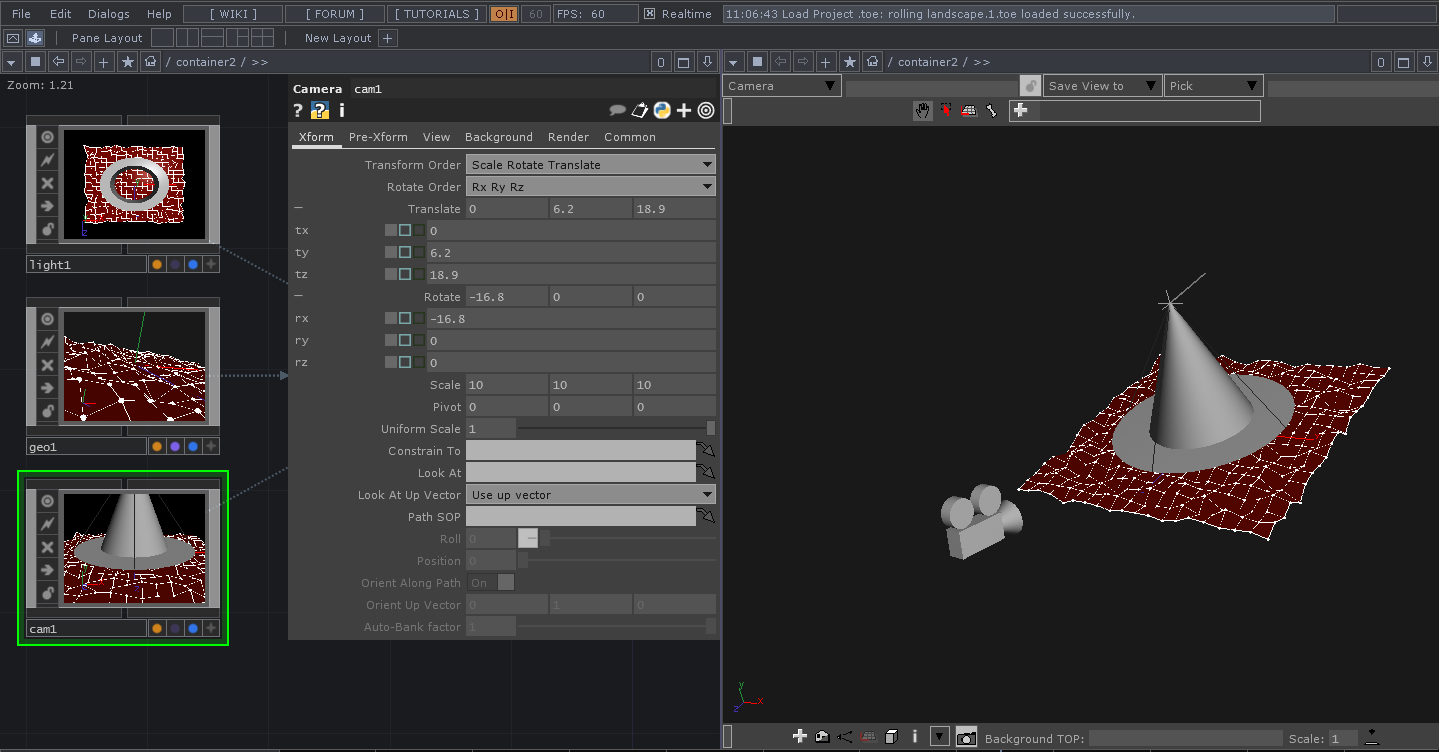
Task: Select the hand navigation tool in viewer
Action: pos(922,110)
